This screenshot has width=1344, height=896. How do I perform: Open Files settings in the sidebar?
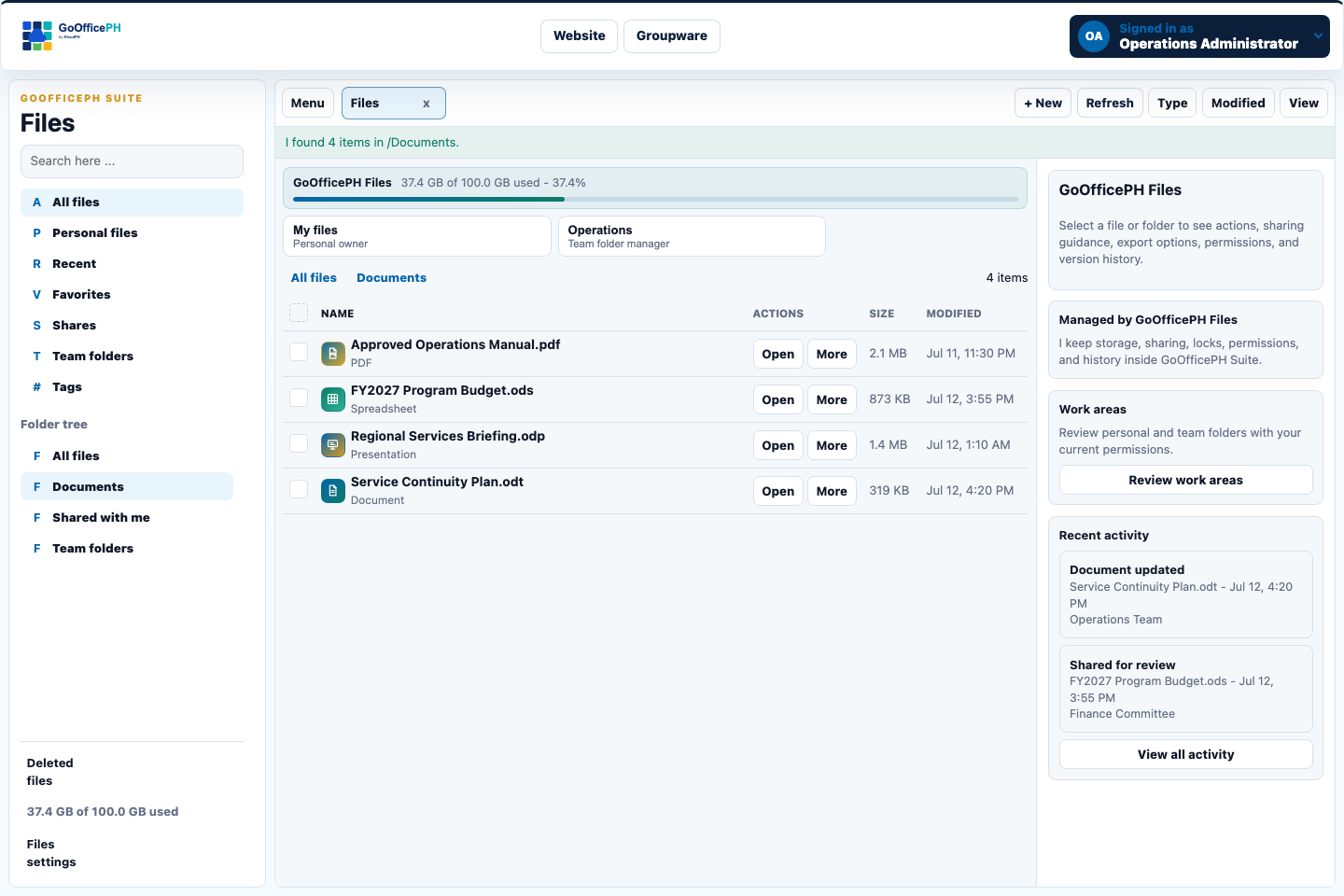tap(51, 853)
